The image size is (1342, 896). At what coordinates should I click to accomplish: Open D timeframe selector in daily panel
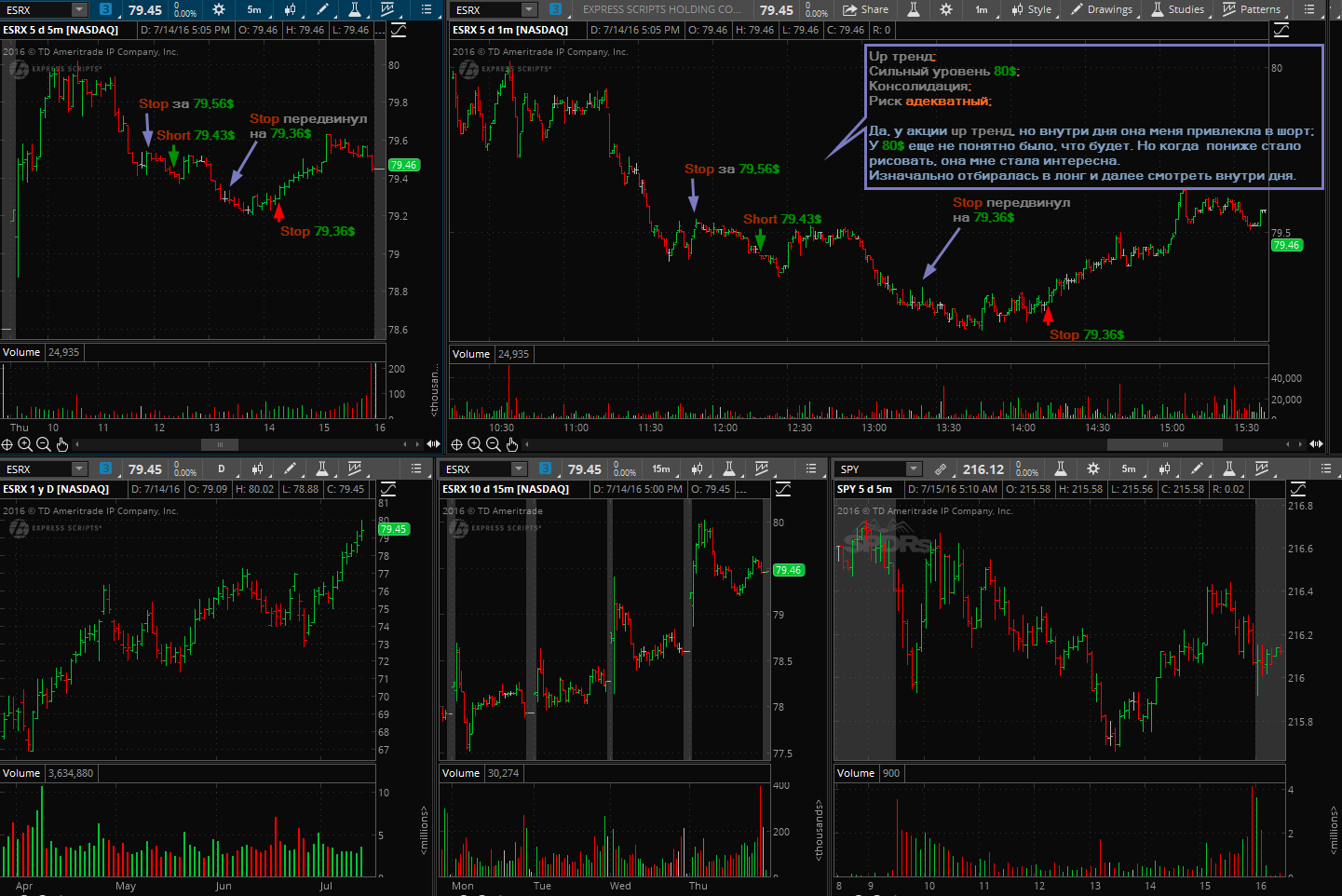221,468
